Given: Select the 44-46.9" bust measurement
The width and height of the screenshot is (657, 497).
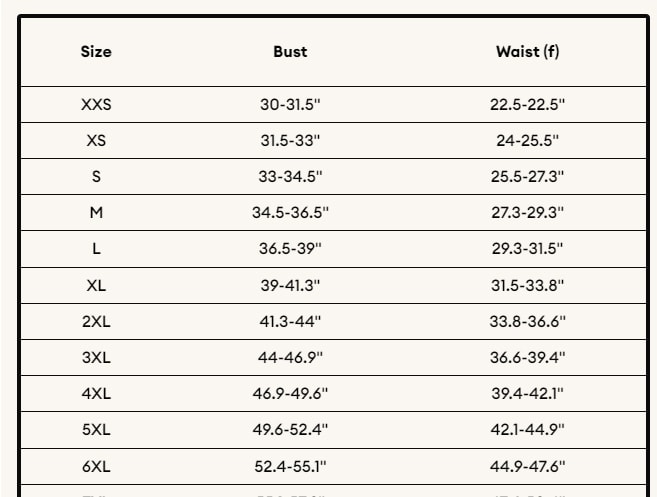Looking at the screenshot, I should click(x=290, y=357).
